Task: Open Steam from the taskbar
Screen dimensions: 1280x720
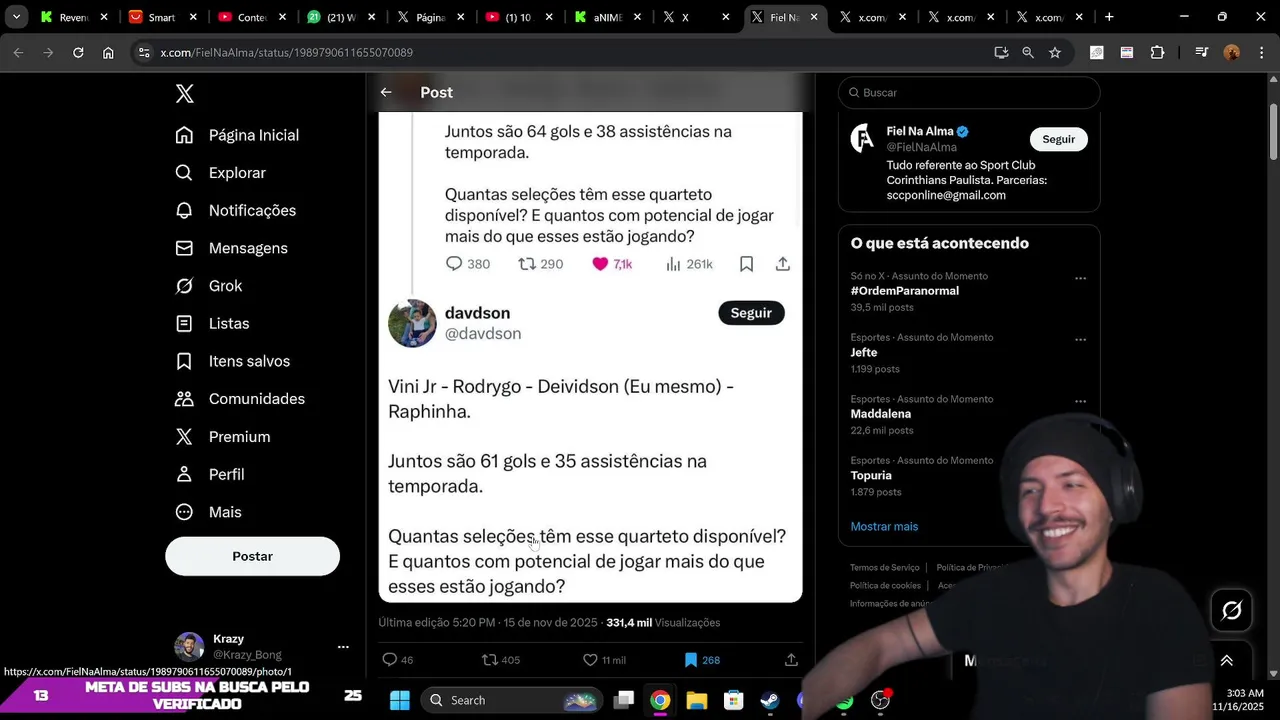Action: 770,700
